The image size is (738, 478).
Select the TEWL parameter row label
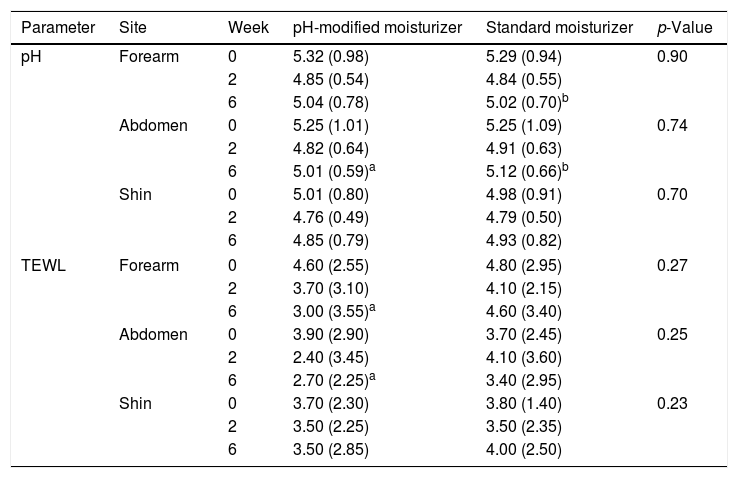coord(42,266)
